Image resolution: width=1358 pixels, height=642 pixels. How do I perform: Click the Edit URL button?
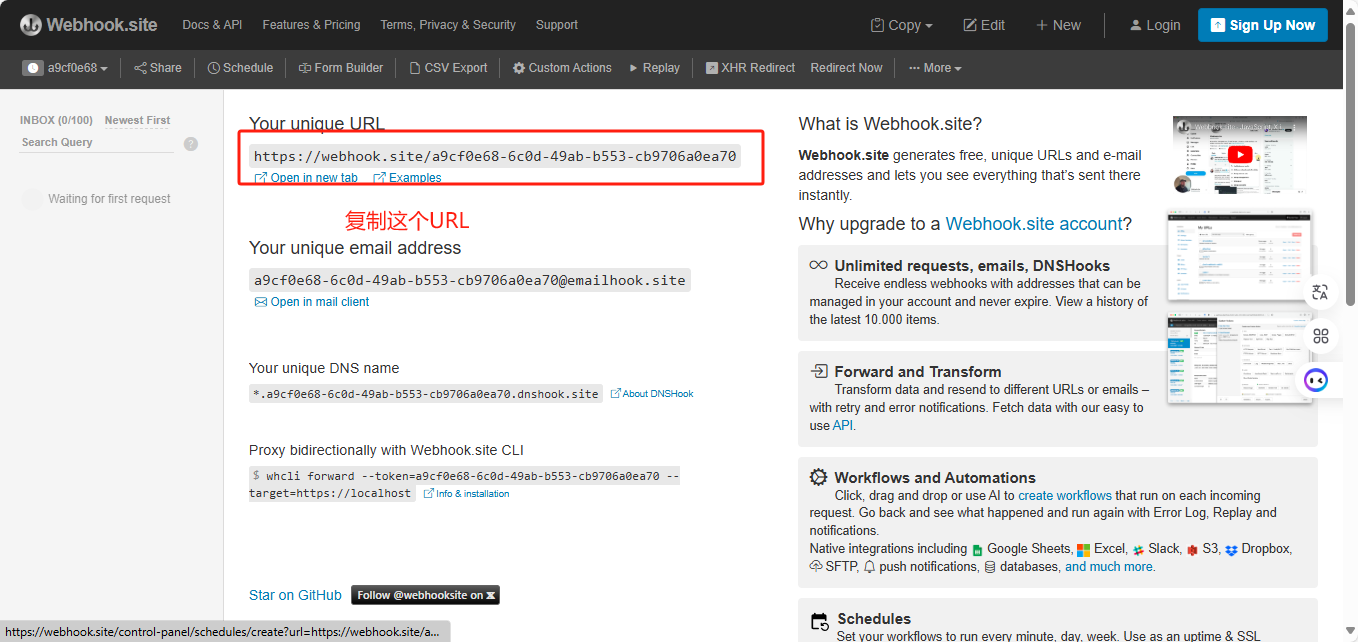984,25
